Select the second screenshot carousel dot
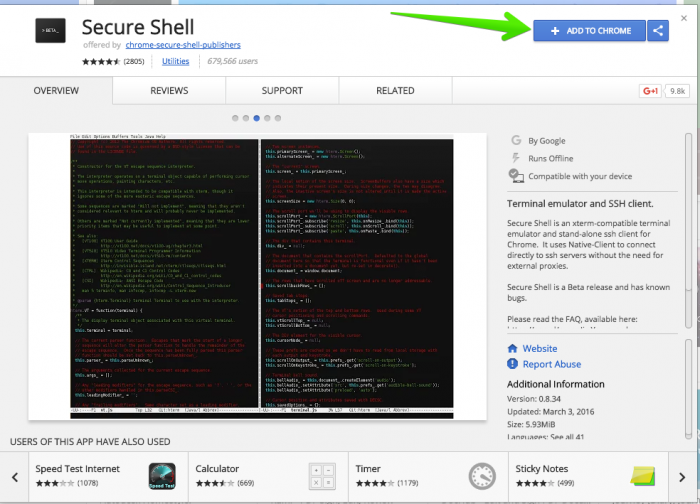This screenshot has height=504, width=700. [x=246, y=118]
